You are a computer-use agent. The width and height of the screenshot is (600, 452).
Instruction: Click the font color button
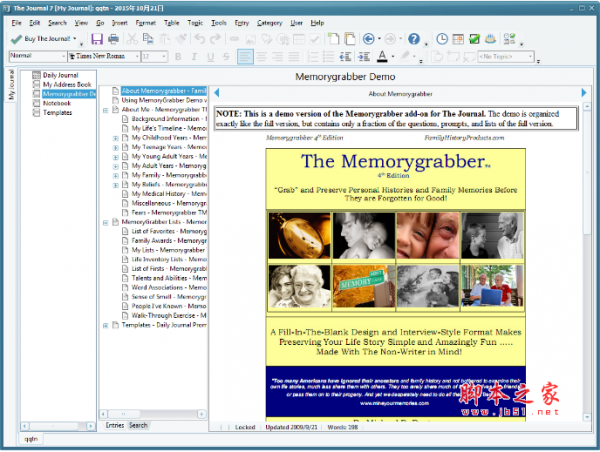point(384,57)
